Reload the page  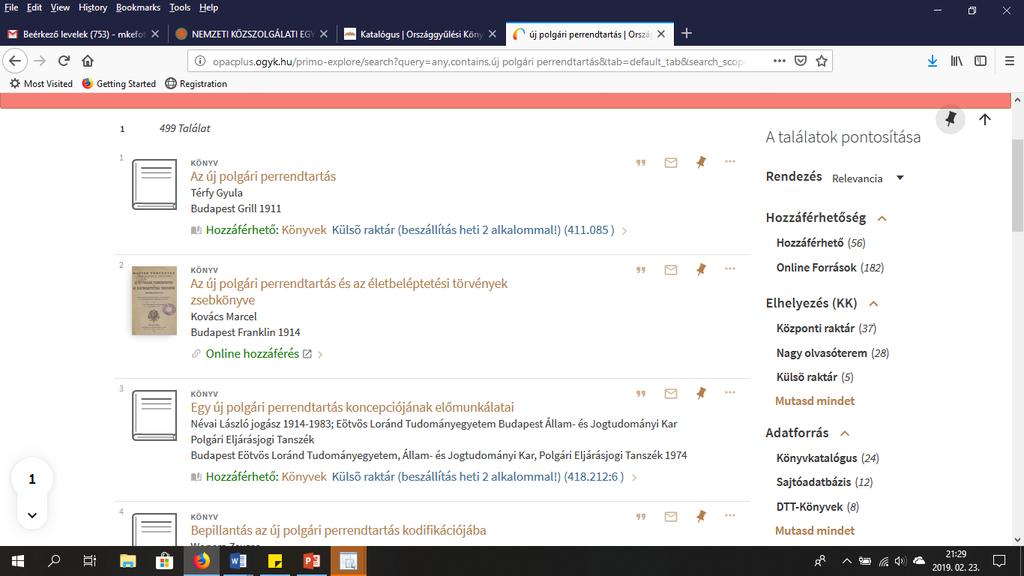point(63,61)
